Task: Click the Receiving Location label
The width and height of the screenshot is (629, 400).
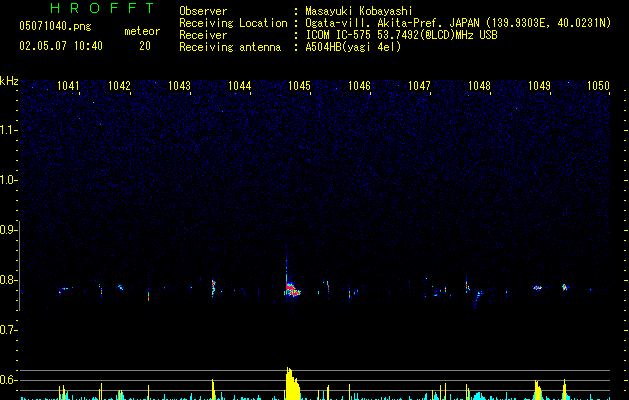Action: click(233, 23)
